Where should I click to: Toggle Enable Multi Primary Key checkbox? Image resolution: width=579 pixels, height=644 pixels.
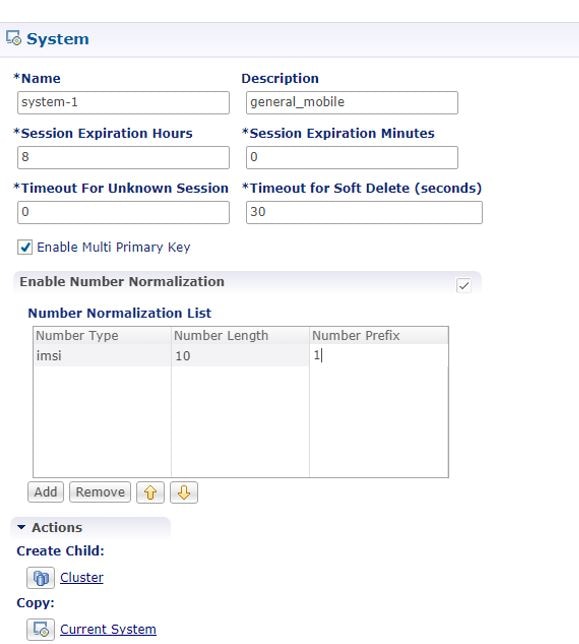coord(25,247)
